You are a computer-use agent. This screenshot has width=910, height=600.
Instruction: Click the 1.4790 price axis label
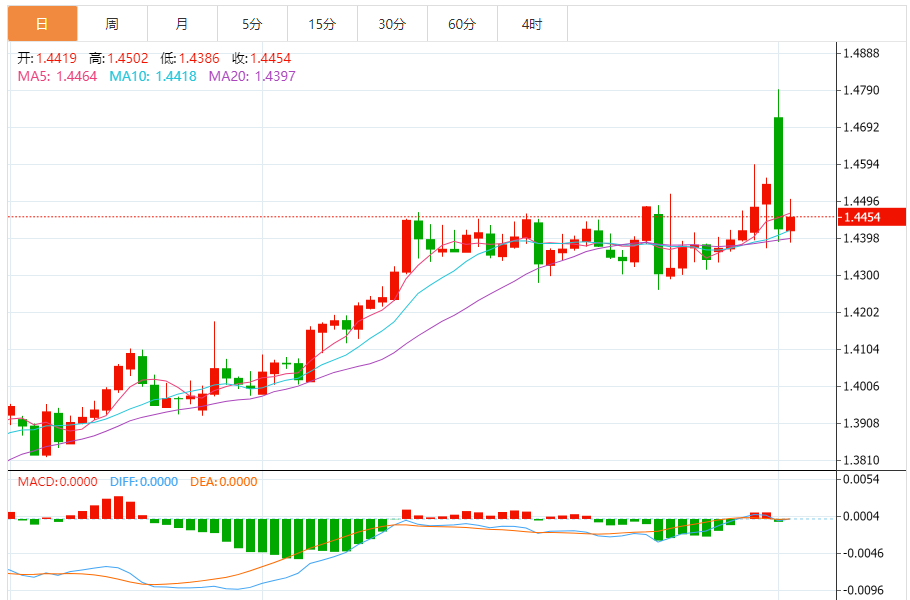(861, 91)
